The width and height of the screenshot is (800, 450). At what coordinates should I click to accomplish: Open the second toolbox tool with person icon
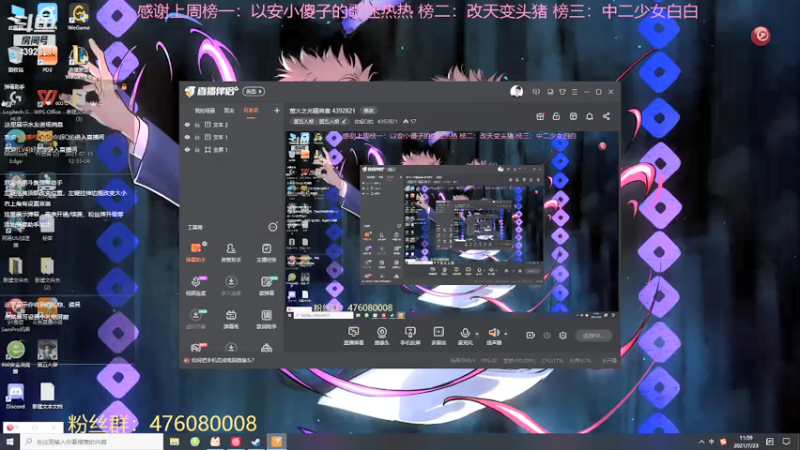coord(231,252)
